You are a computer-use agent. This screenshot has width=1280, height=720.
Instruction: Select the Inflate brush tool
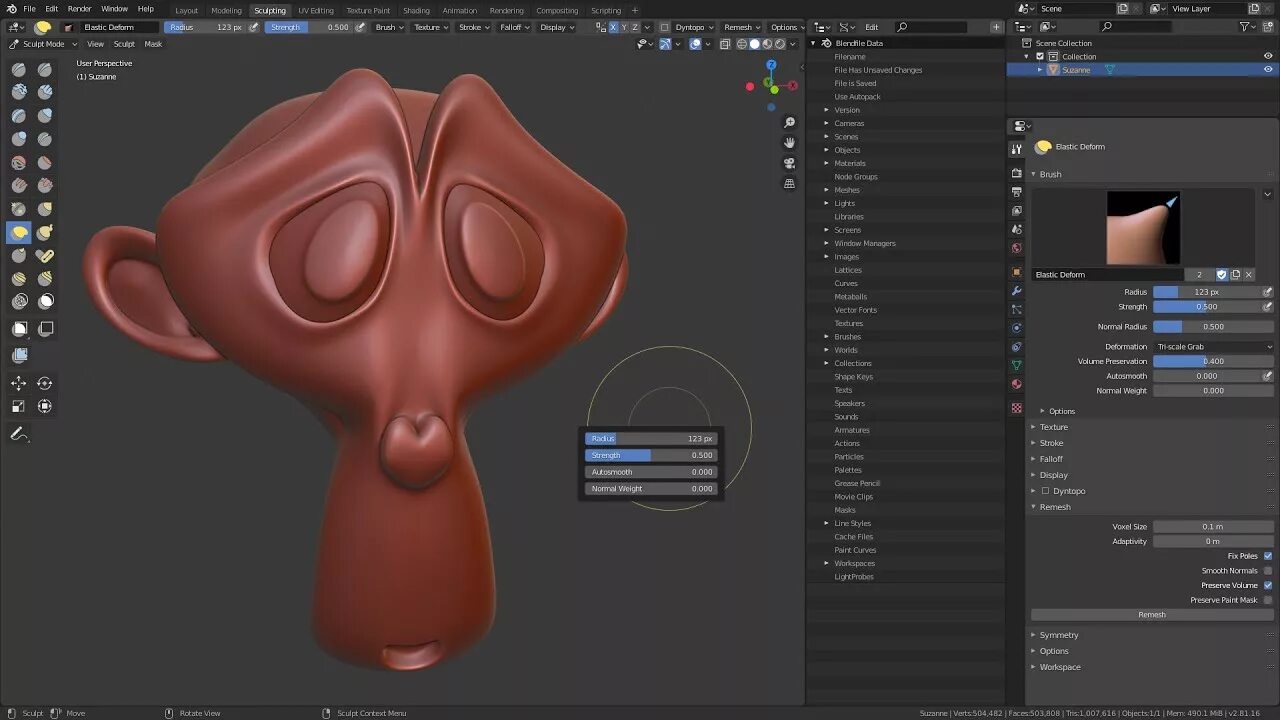pyautogui.click(x=45, y=116)
